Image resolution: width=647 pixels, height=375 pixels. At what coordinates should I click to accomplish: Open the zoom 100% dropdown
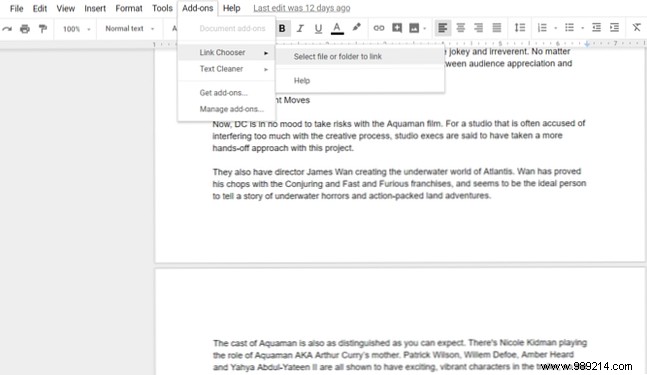point(76,29)
